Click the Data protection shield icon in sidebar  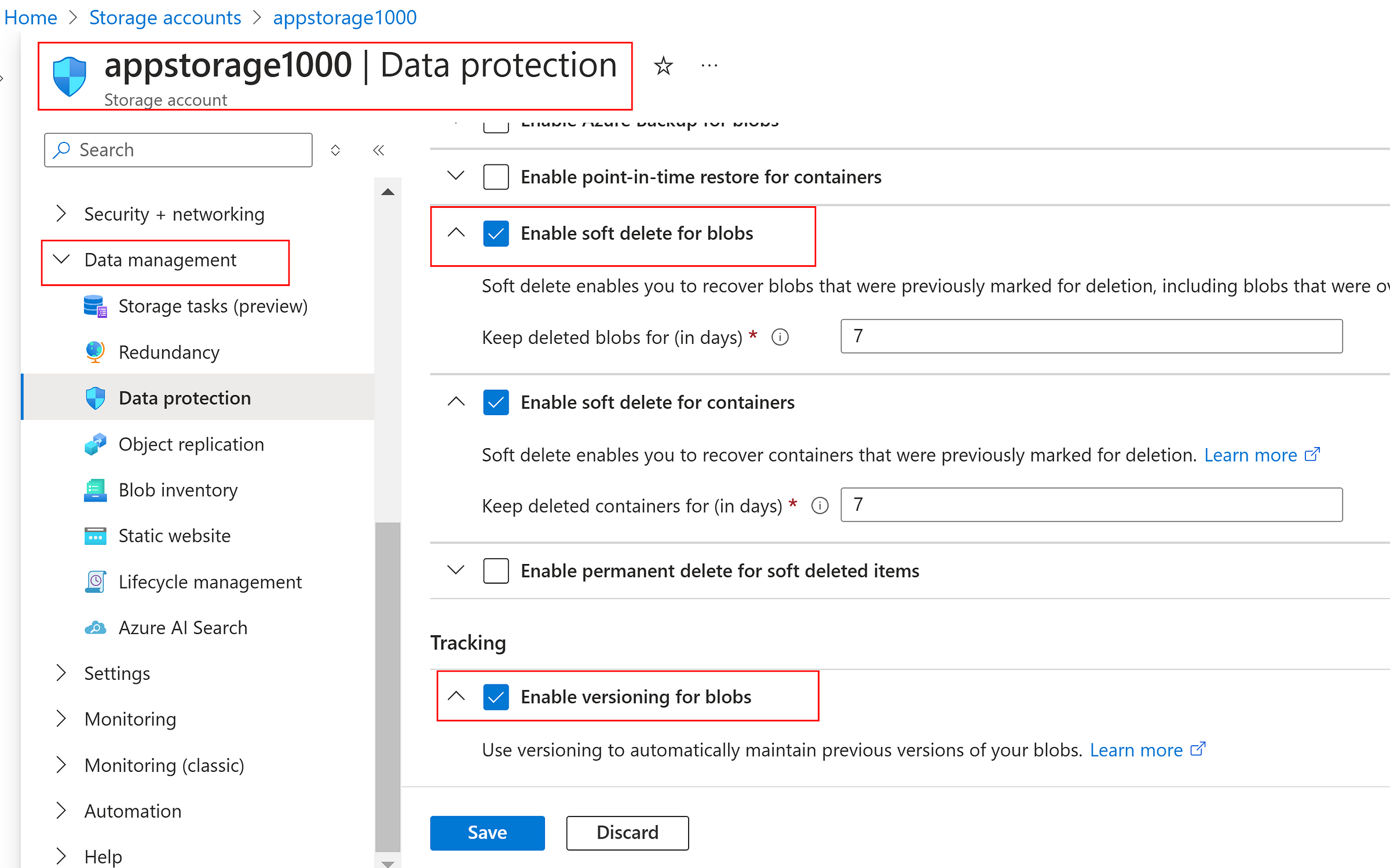point(95,398)
